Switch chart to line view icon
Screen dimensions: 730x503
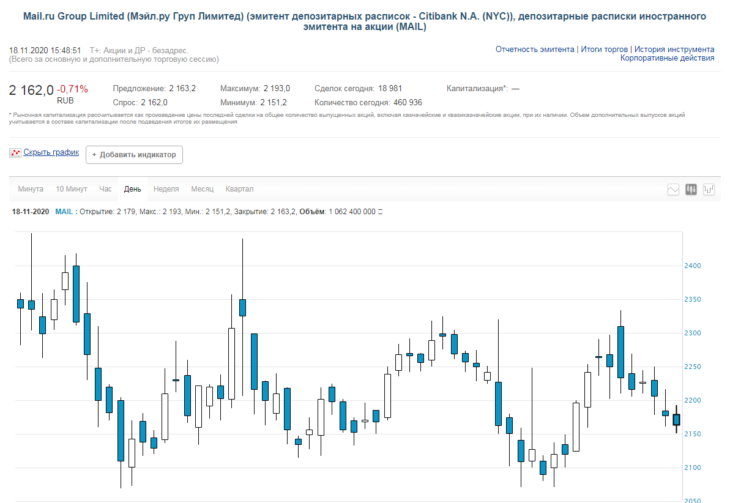tap(673, 190)
